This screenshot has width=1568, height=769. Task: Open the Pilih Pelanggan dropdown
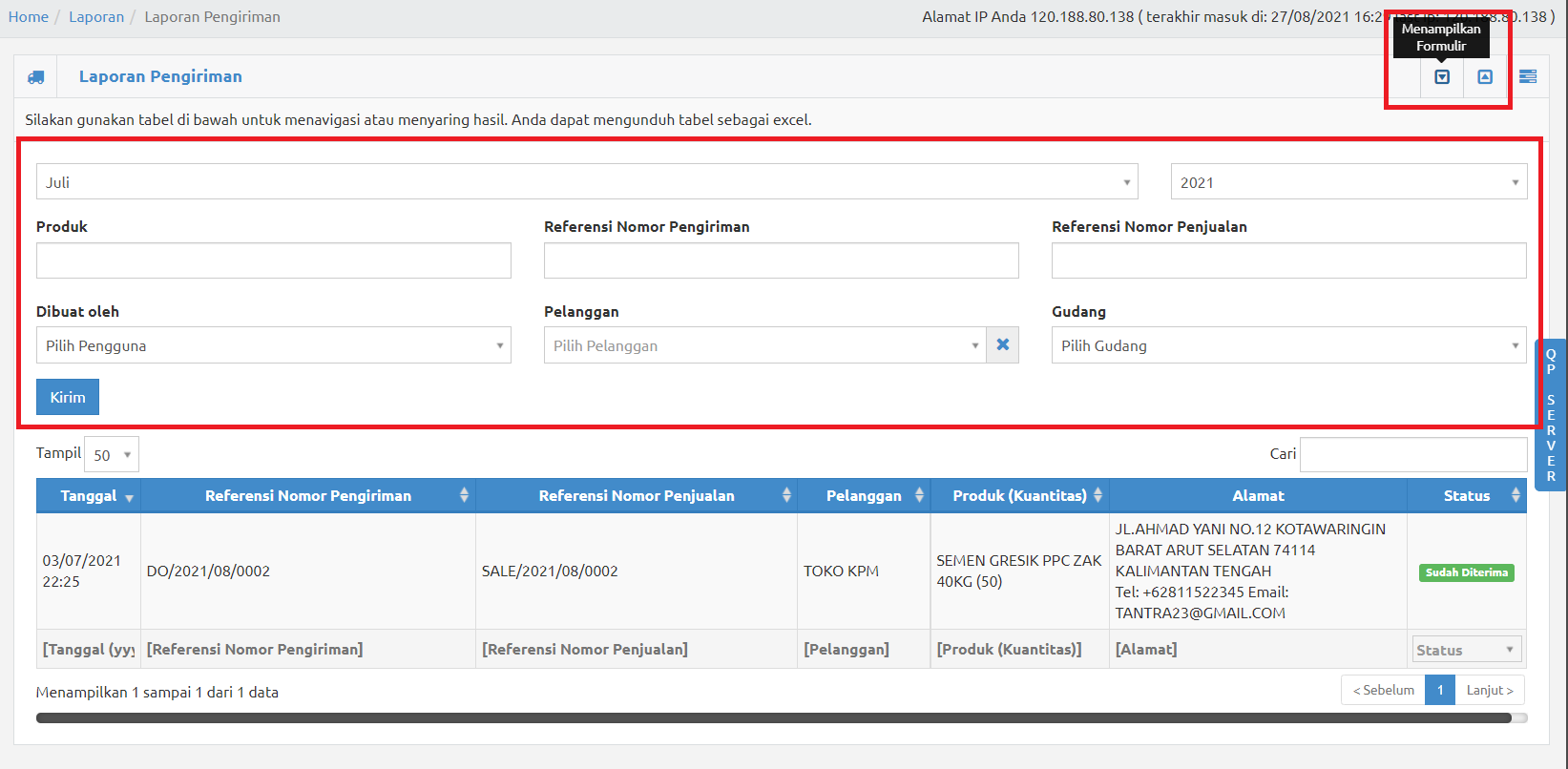pos(764,345)
